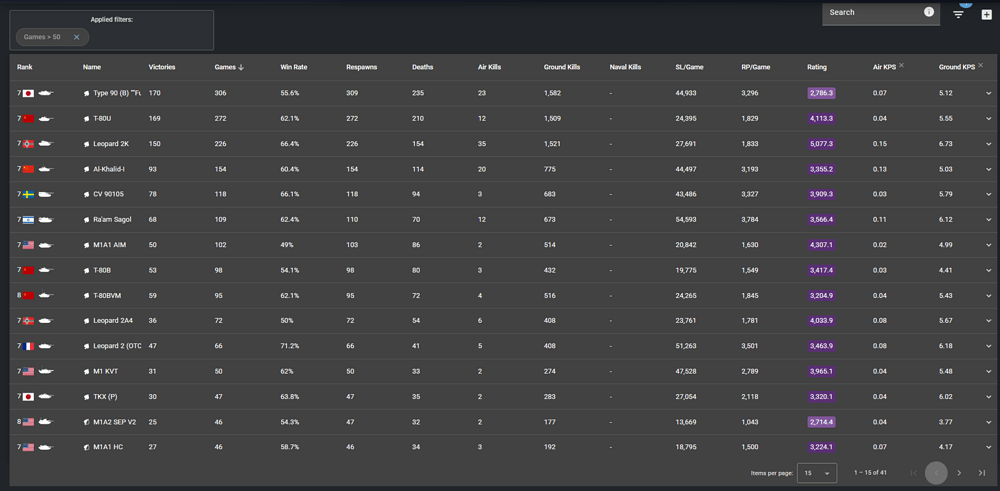The width and height of the screenshot is (1000, 491).
Task: Click the add column plus icon
Action: (x=986, y=14)
